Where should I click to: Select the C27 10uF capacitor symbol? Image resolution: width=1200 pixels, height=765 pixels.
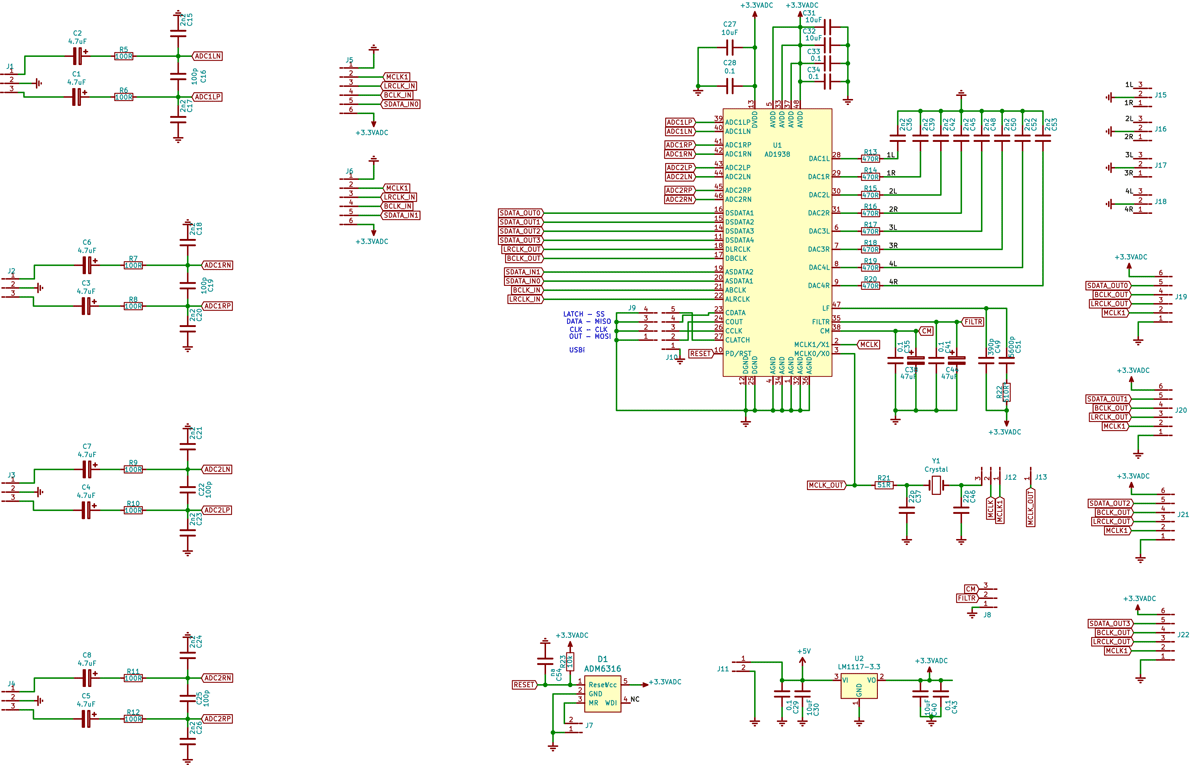click(x=729, y=47)
